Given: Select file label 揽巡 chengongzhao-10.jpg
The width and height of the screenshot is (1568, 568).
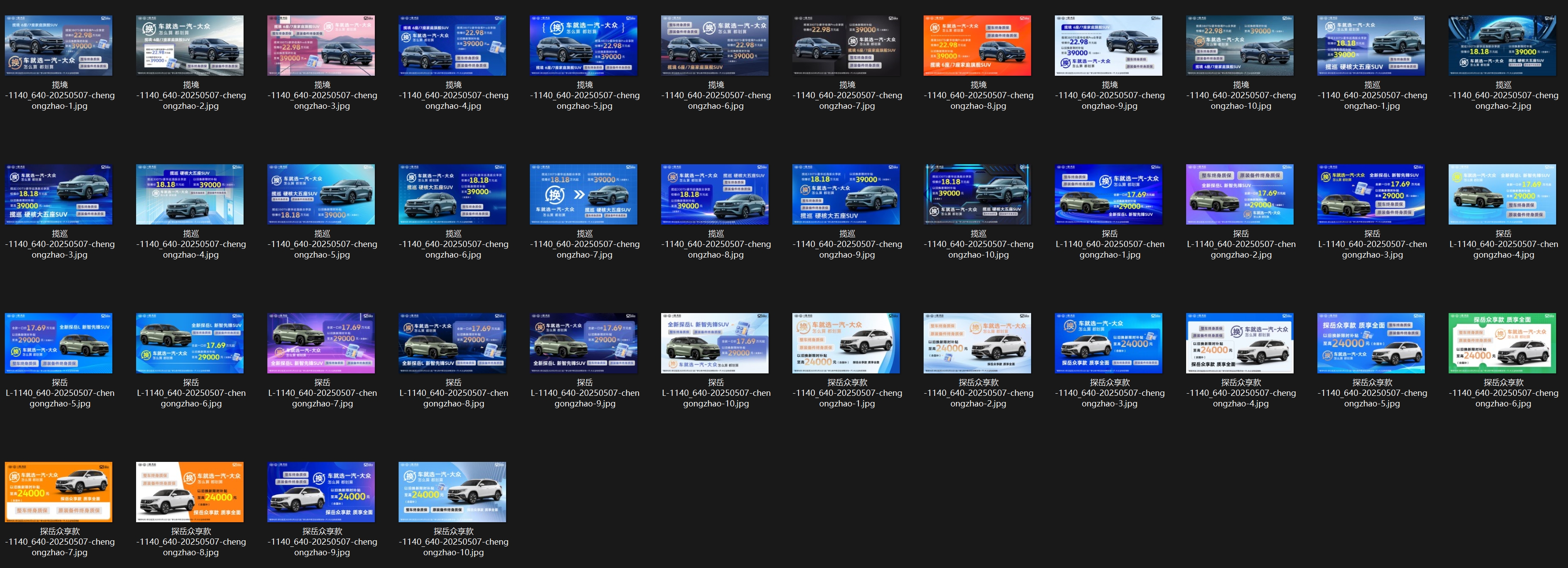Looking at the screenshot, I should [x=978, y=244].
